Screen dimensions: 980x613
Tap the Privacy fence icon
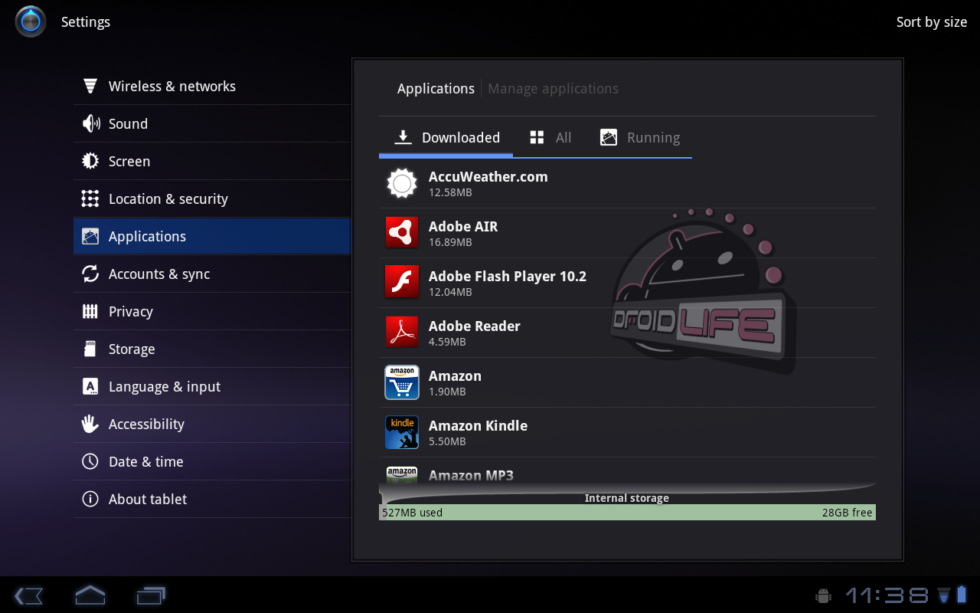point(90,311)
